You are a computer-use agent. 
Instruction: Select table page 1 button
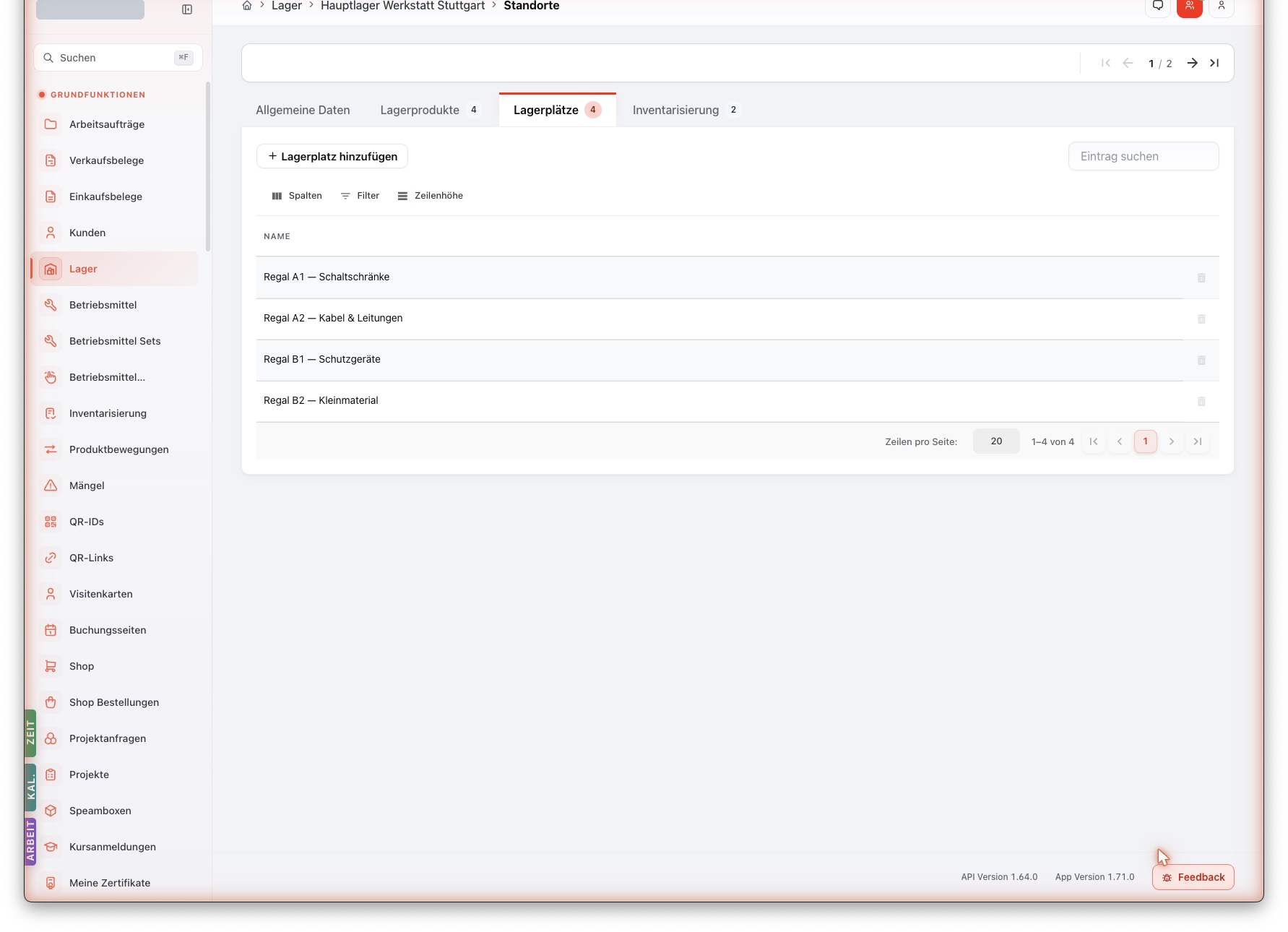point(1146,441)
